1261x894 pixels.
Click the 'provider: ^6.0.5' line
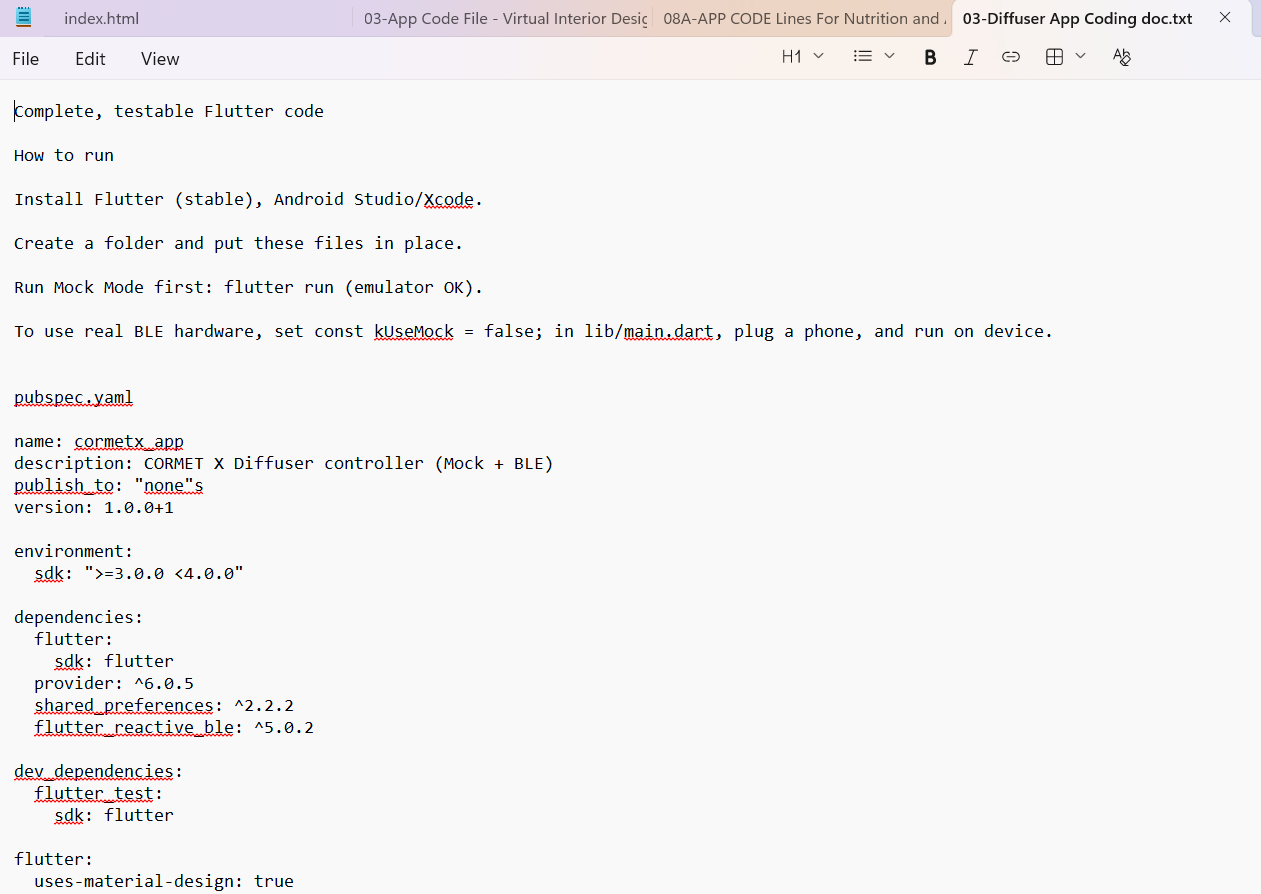click(114, 683)
